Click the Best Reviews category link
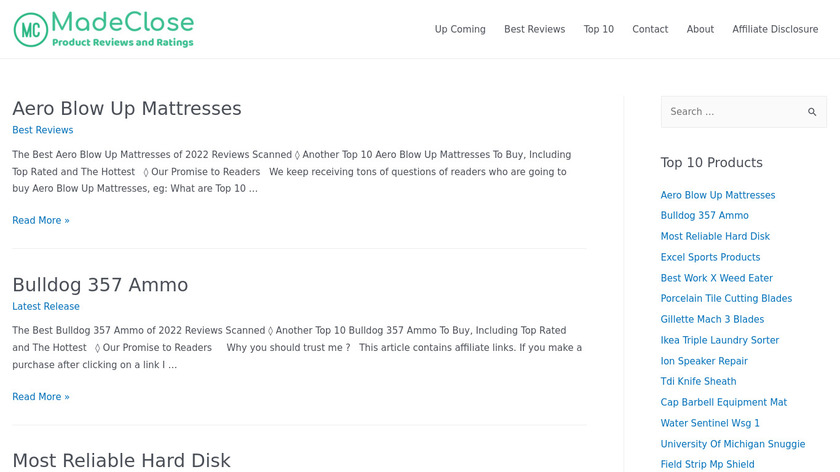The width and height of the screenshot is (840, 472). (43, 130)
